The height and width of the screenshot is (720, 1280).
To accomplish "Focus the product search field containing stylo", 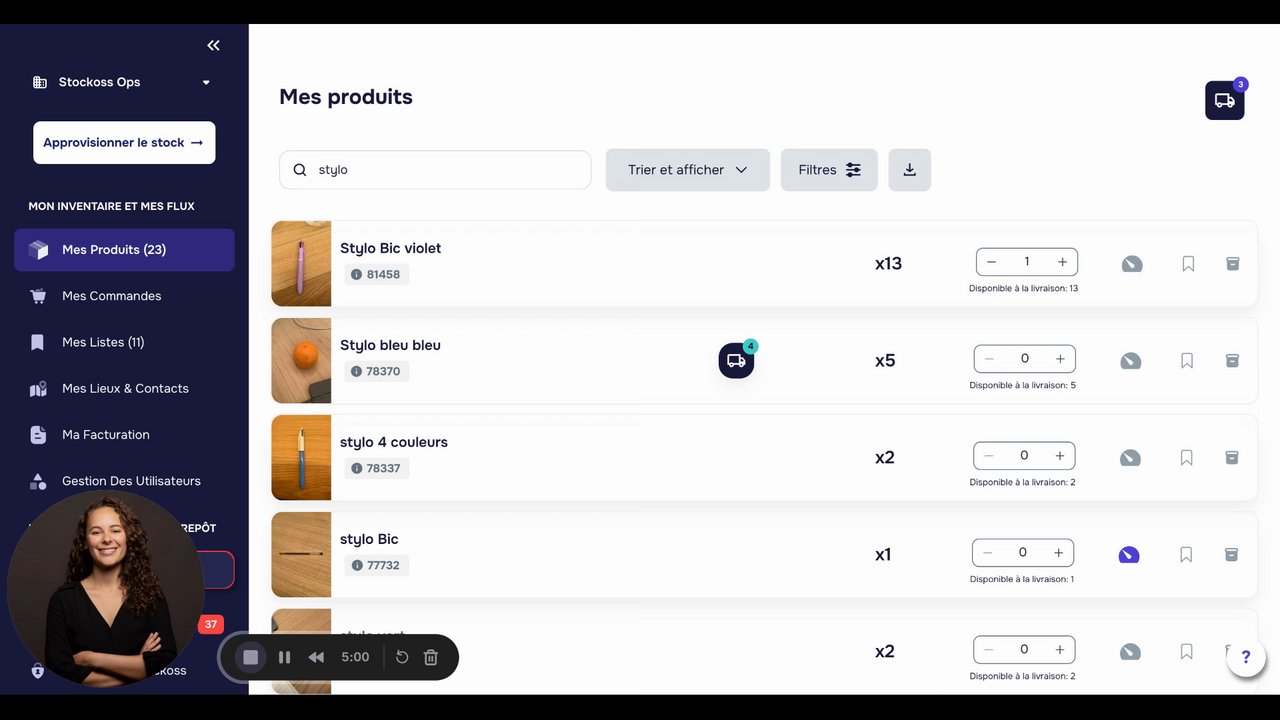I will 435,170.
